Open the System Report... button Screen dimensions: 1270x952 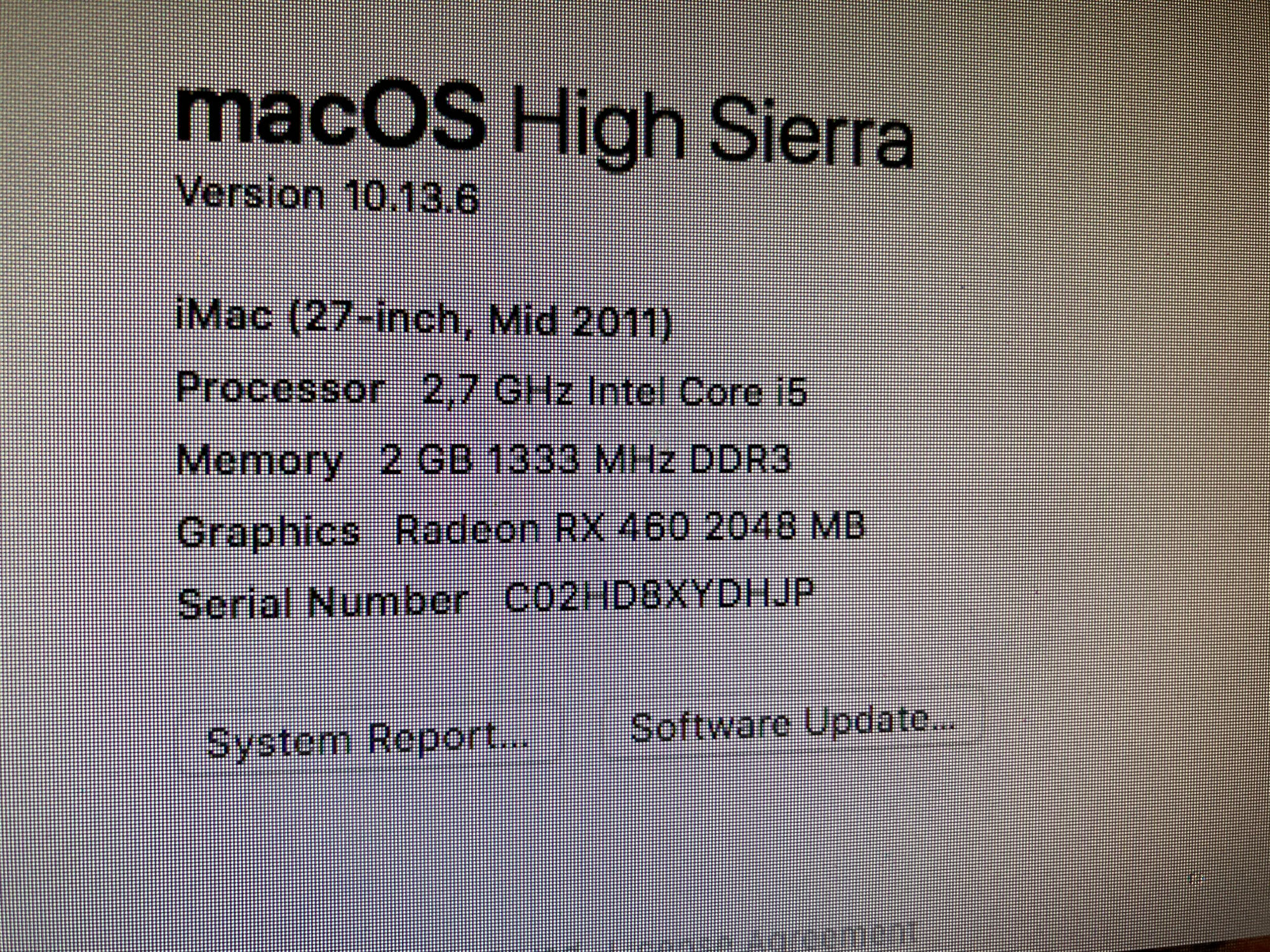(x=368, y=739)
